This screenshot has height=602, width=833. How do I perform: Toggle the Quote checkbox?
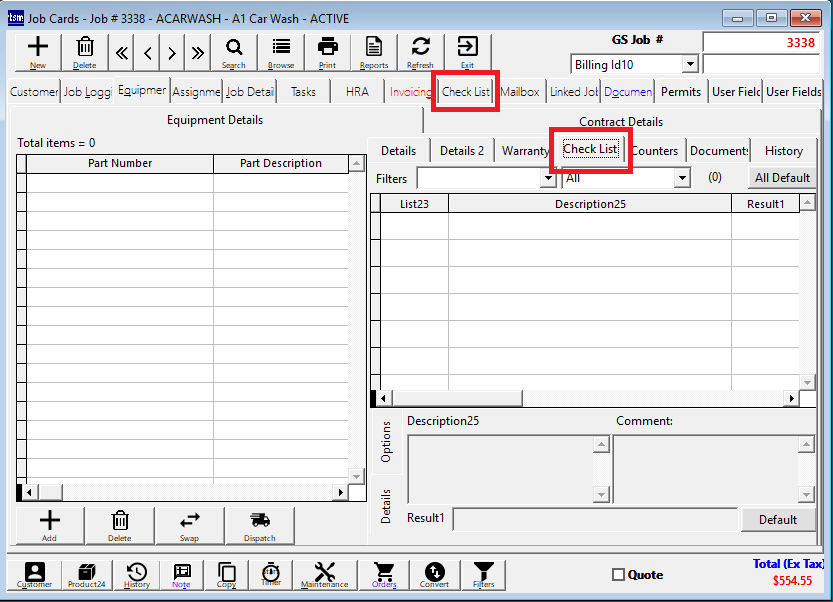click(618, 575)
